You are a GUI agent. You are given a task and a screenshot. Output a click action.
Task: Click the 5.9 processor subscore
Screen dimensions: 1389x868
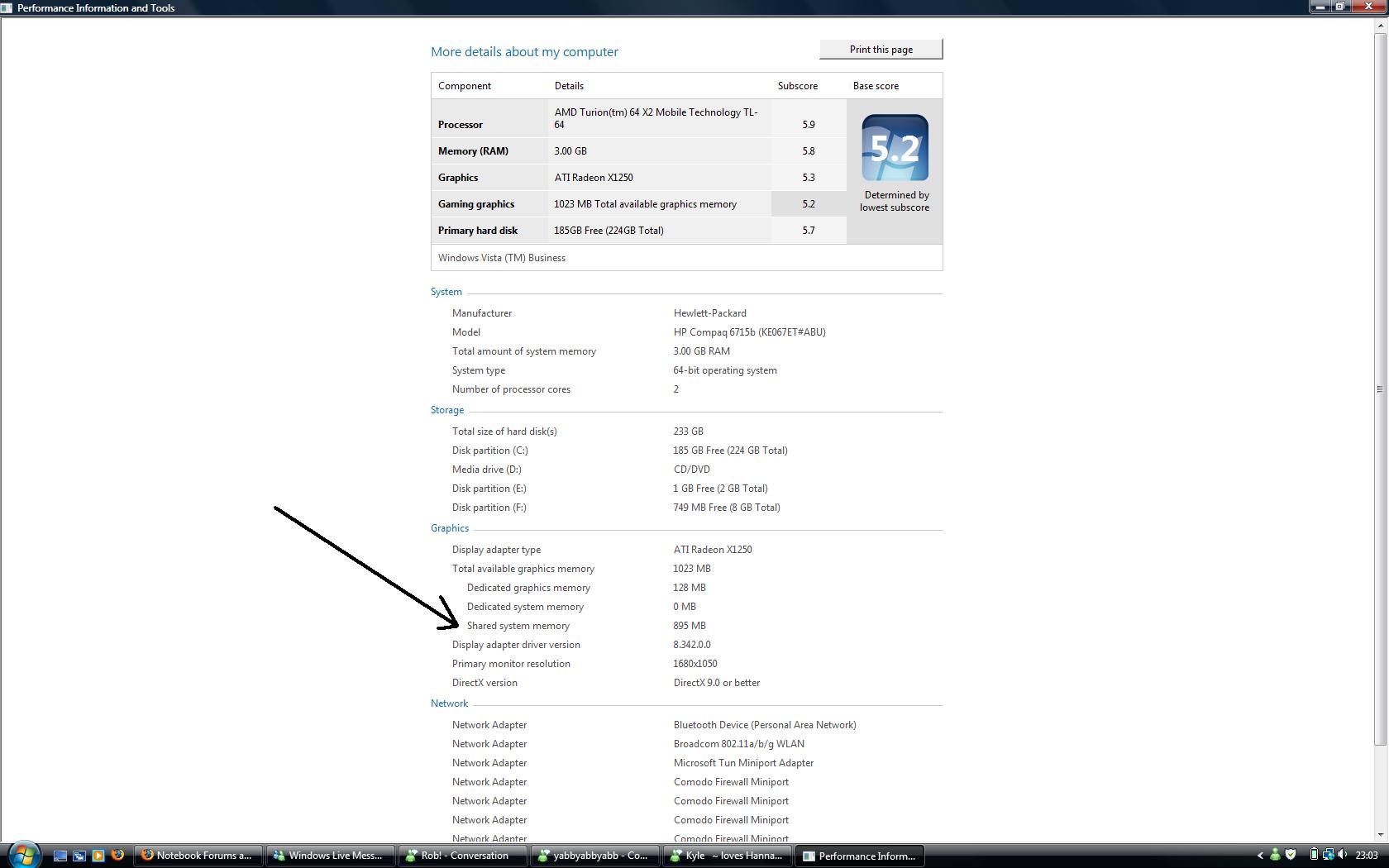tap(809, 125)
